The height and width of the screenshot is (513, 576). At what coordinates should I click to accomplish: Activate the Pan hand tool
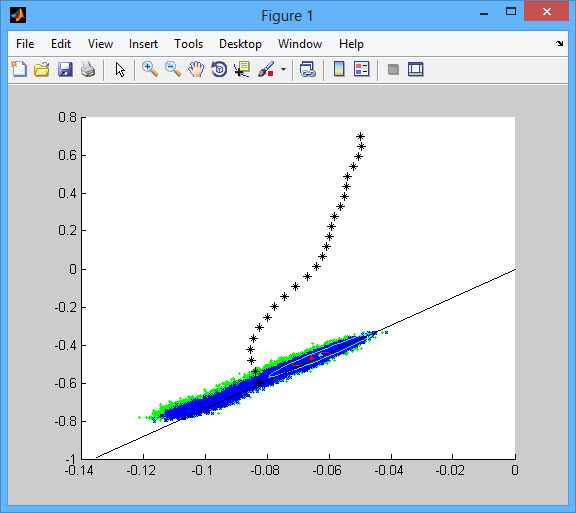coord(196,69)
